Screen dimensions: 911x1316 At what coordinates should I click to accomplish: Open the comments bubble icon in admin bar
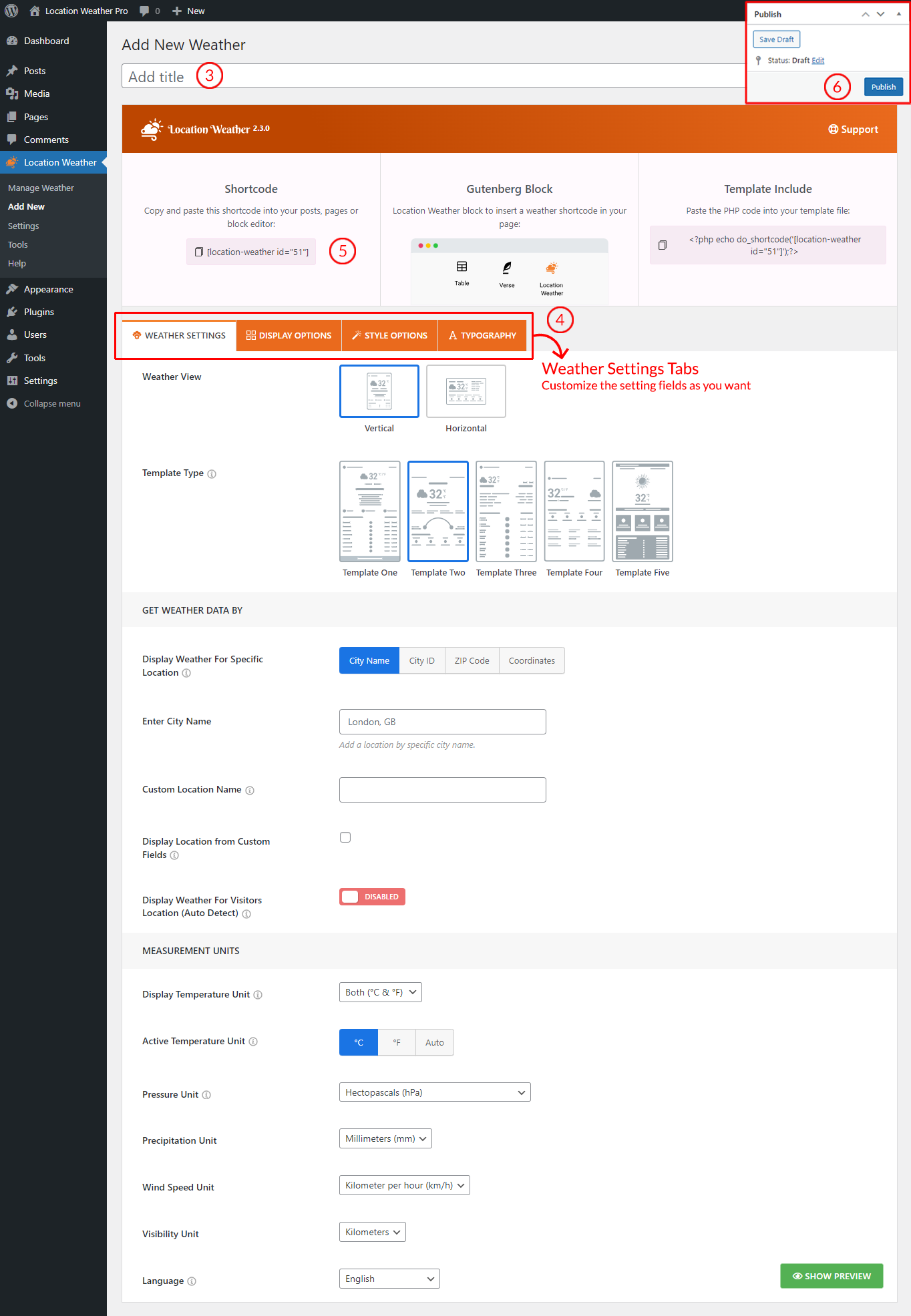pyautogui.click(x=144, y=11)
